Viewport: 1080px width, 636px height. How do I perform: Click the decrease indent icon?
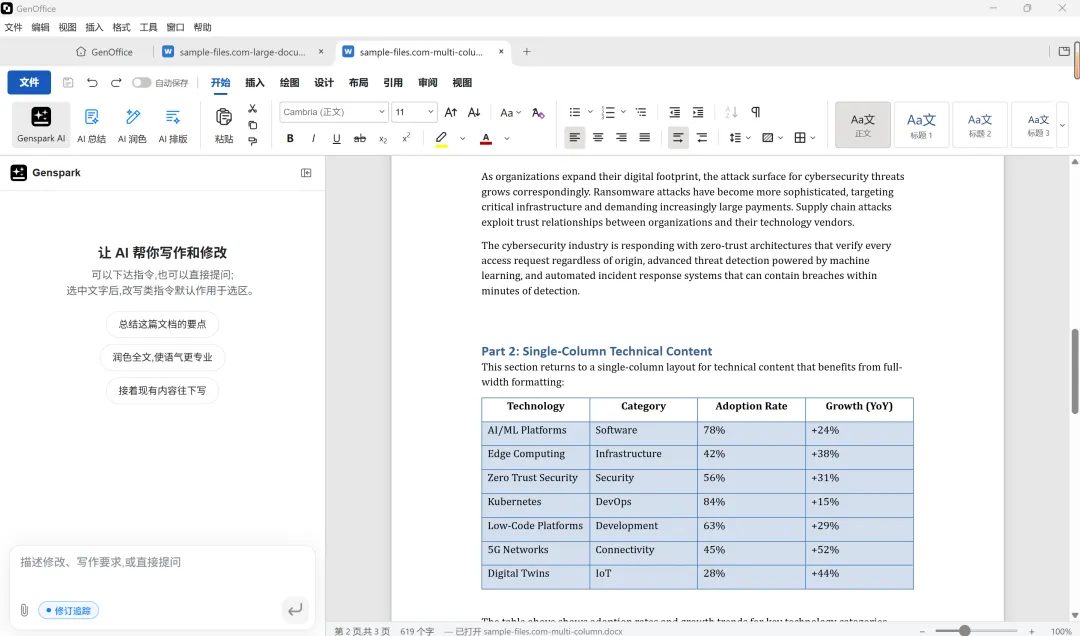[x=674, y=112]
